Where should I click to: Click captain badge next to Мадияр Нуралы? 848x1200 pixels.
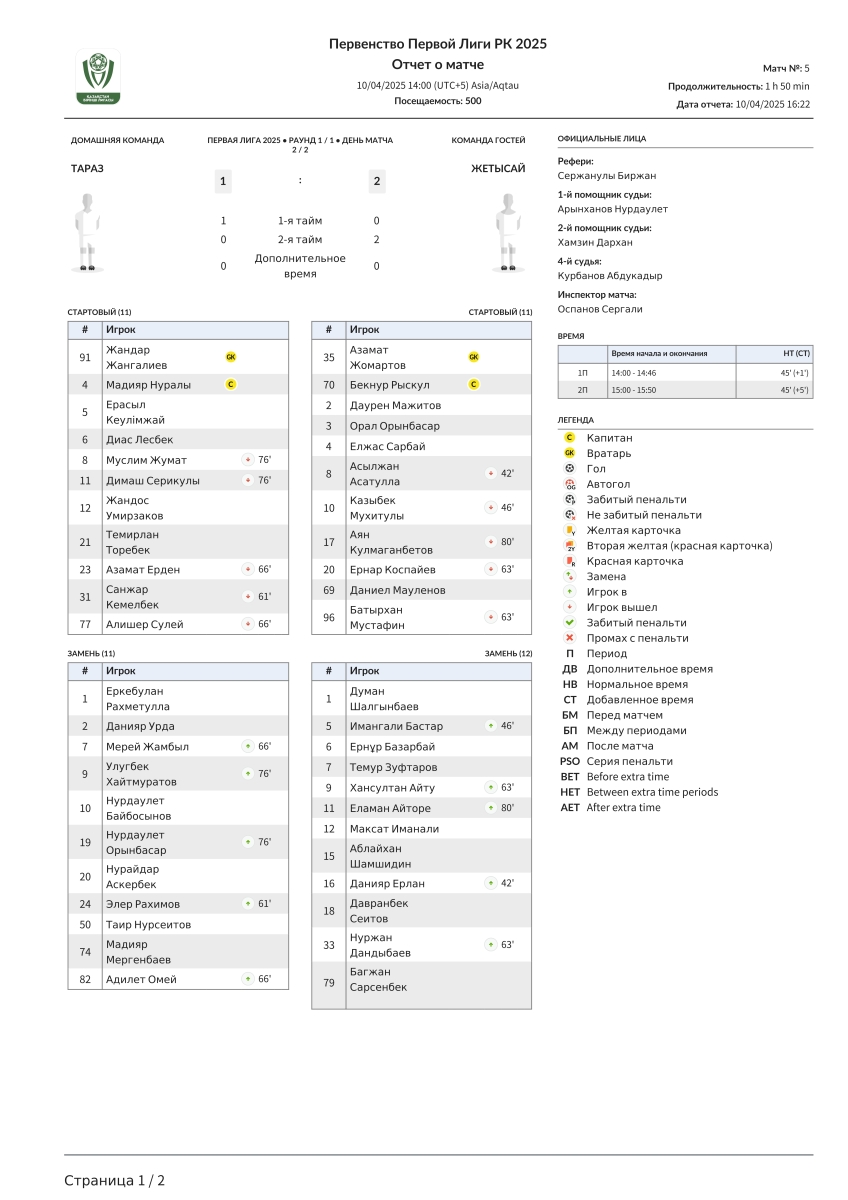coord(231,384)
